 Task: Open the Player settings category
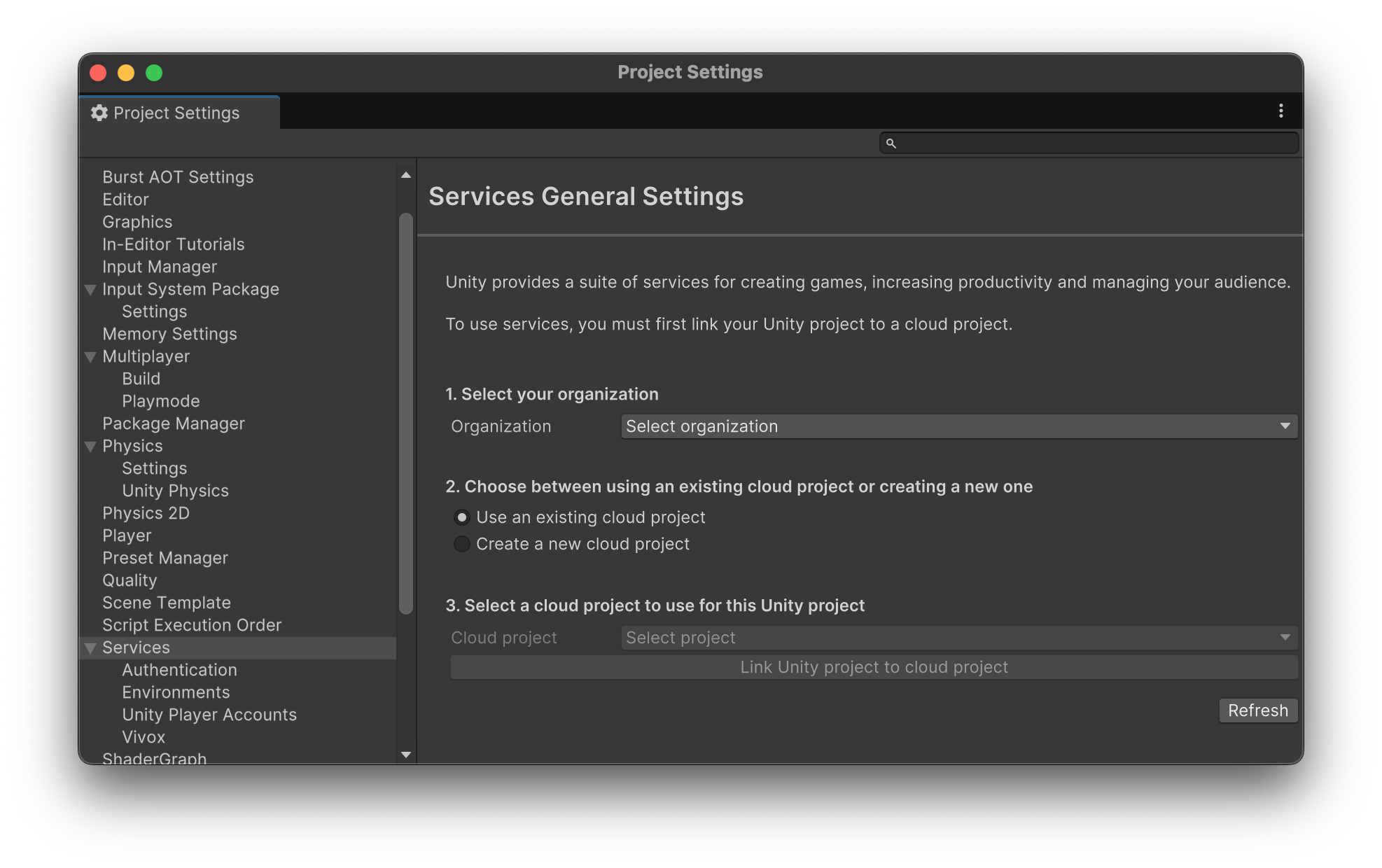click(x=127, y=535)
